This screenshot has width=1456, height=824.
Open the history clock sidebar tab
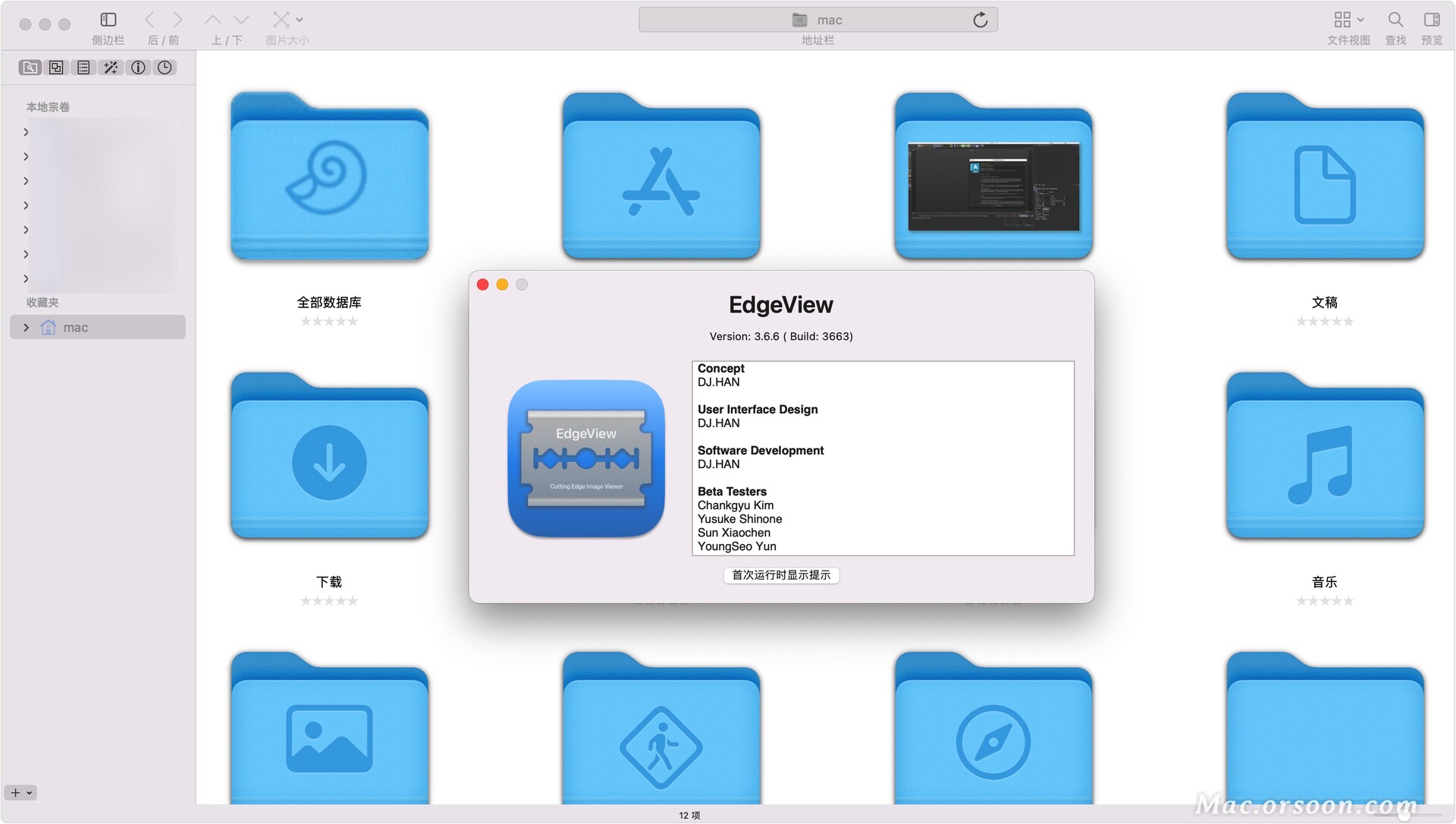[165, 68]
